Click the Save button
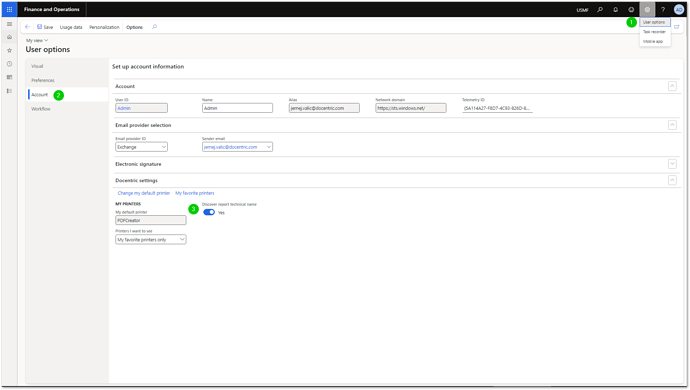 (x=45, y=27)
